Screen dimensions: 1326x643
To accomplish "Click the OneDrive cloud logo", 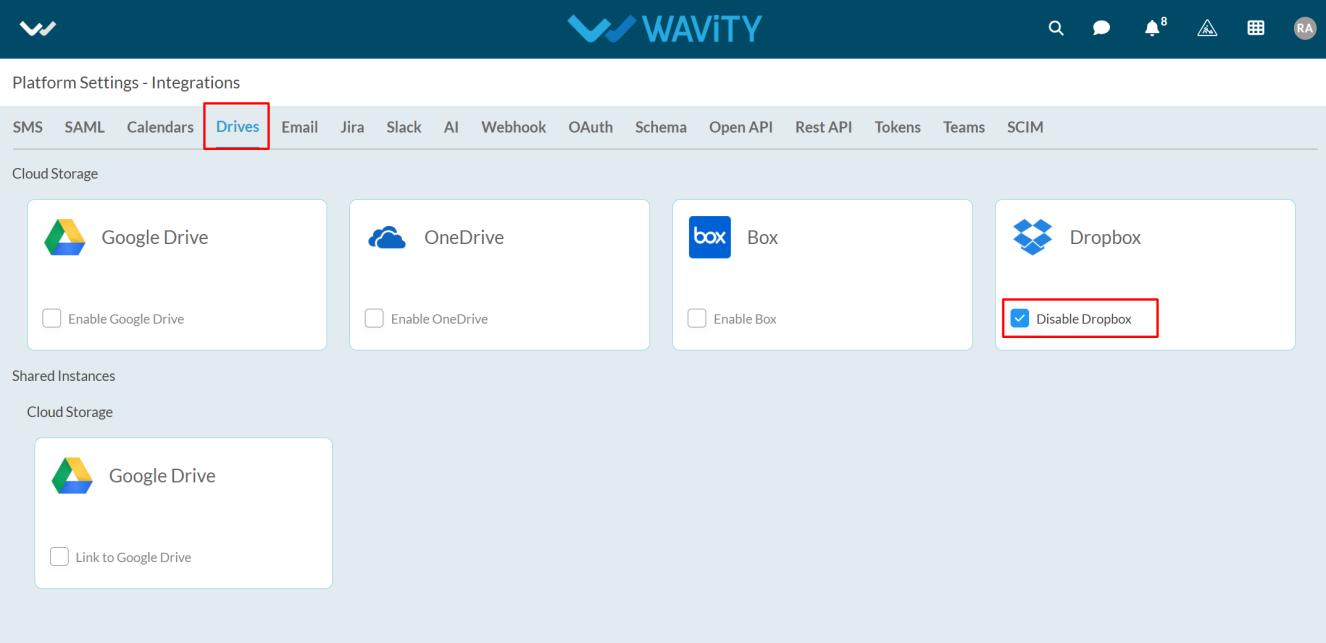I will click(x=387, y=238).
